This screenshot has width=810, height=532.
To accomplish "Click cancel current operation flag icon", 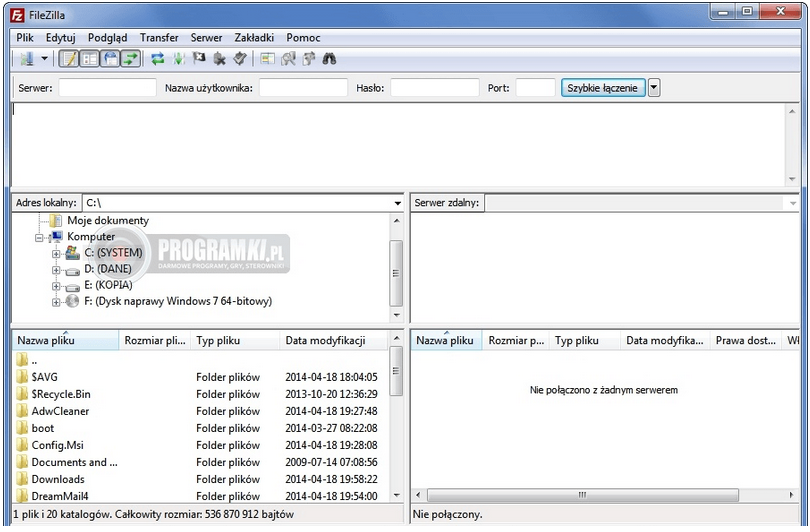I will 199,59.
